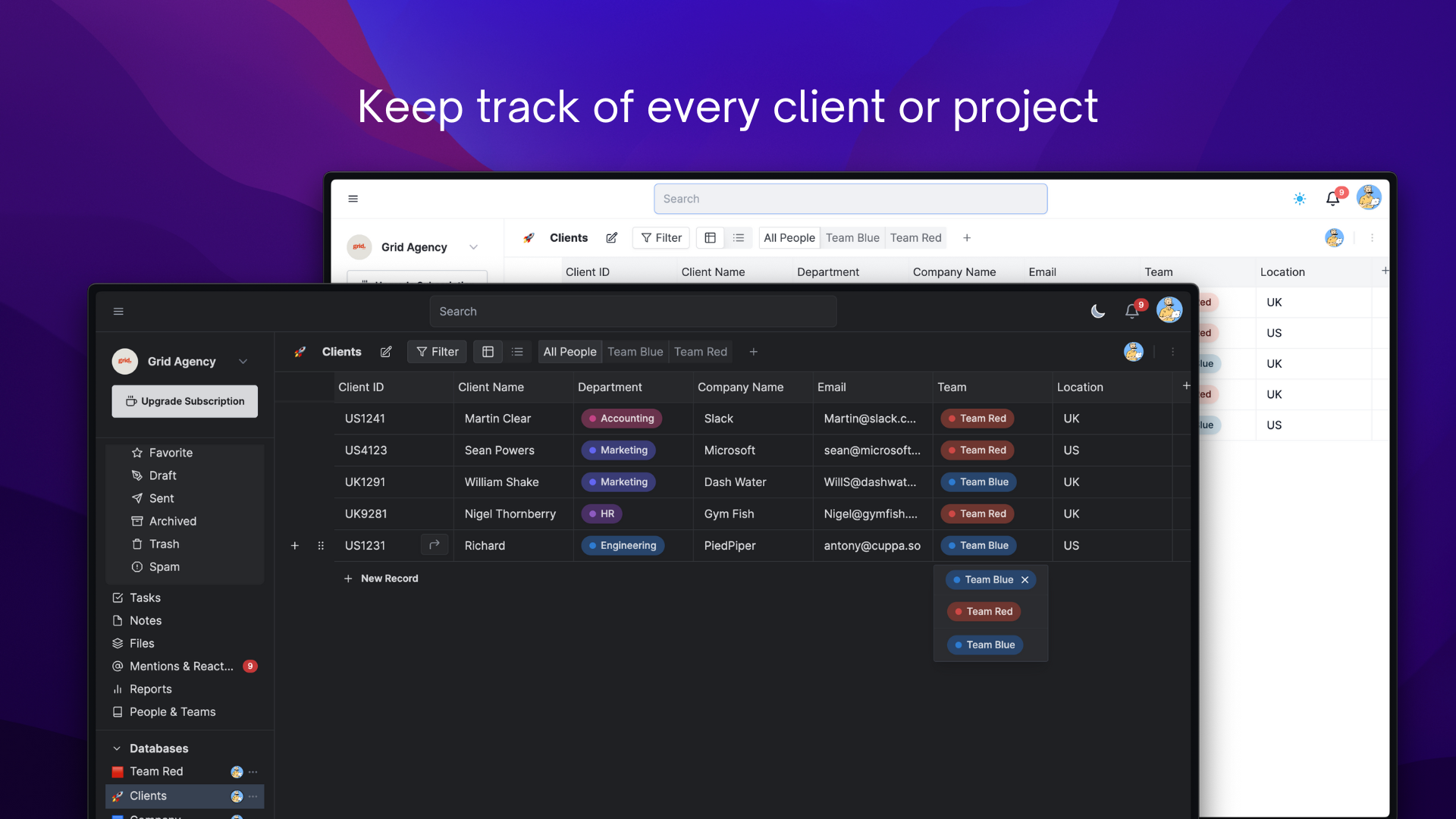1456x819 pixels.
Task: Switch to Team Red tab
Action: click(x=700, y=352)
